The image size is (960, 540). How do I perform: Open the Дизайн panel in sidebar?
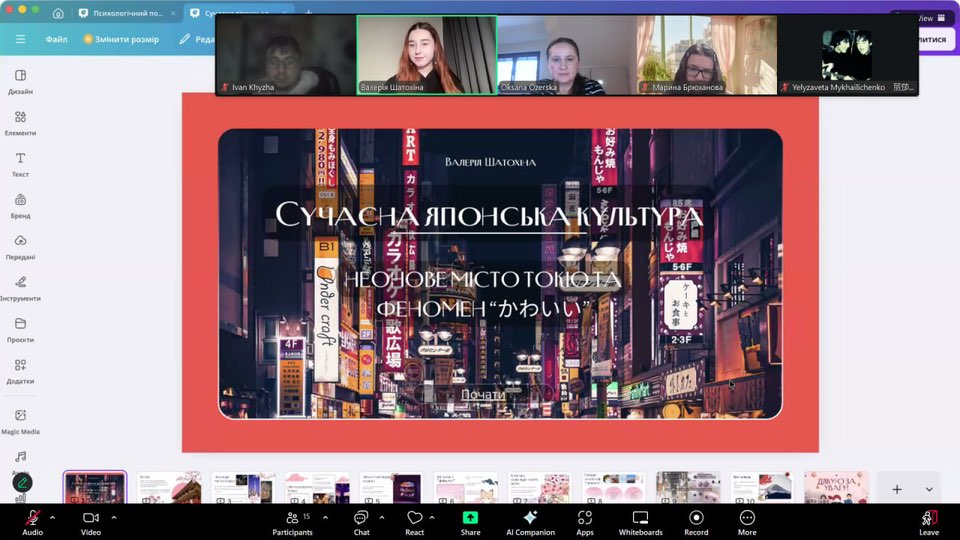coord(20,81)
